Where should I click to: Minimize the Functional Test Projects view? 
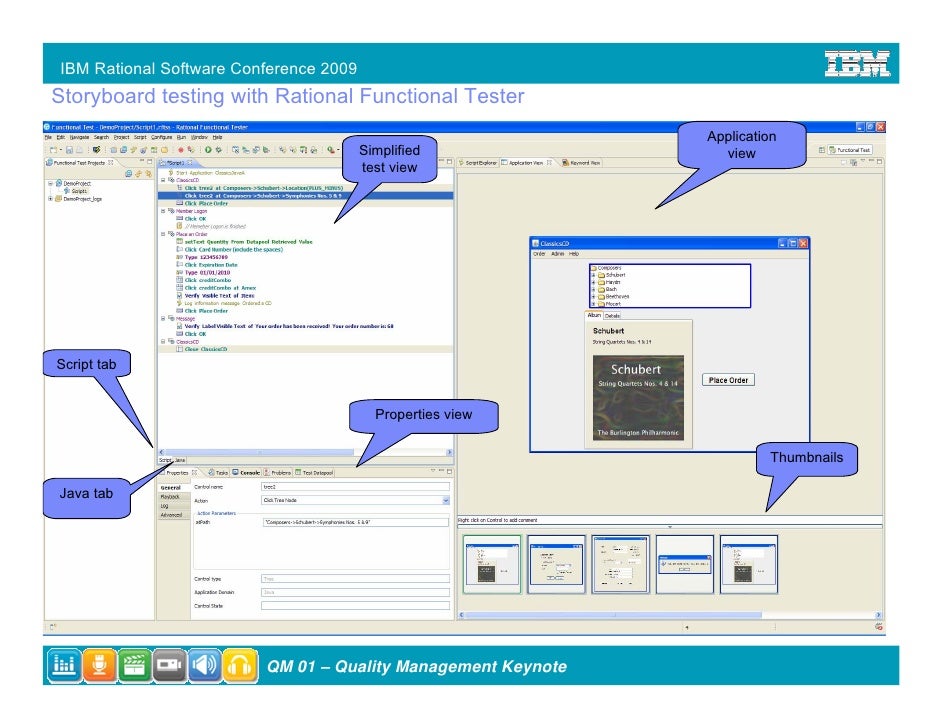142,162
